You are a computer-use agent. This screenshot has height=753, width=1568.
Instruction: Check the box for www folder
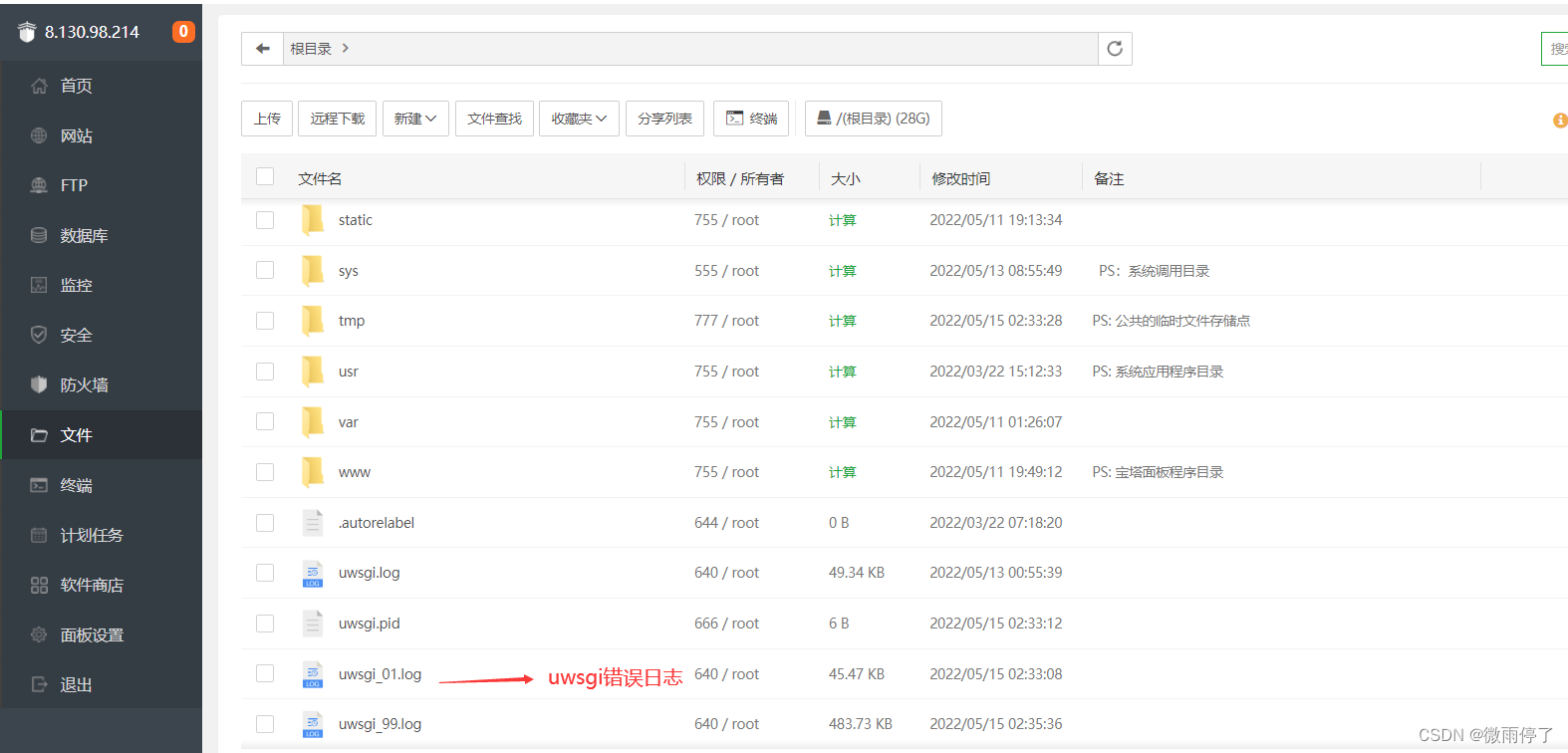265,472
